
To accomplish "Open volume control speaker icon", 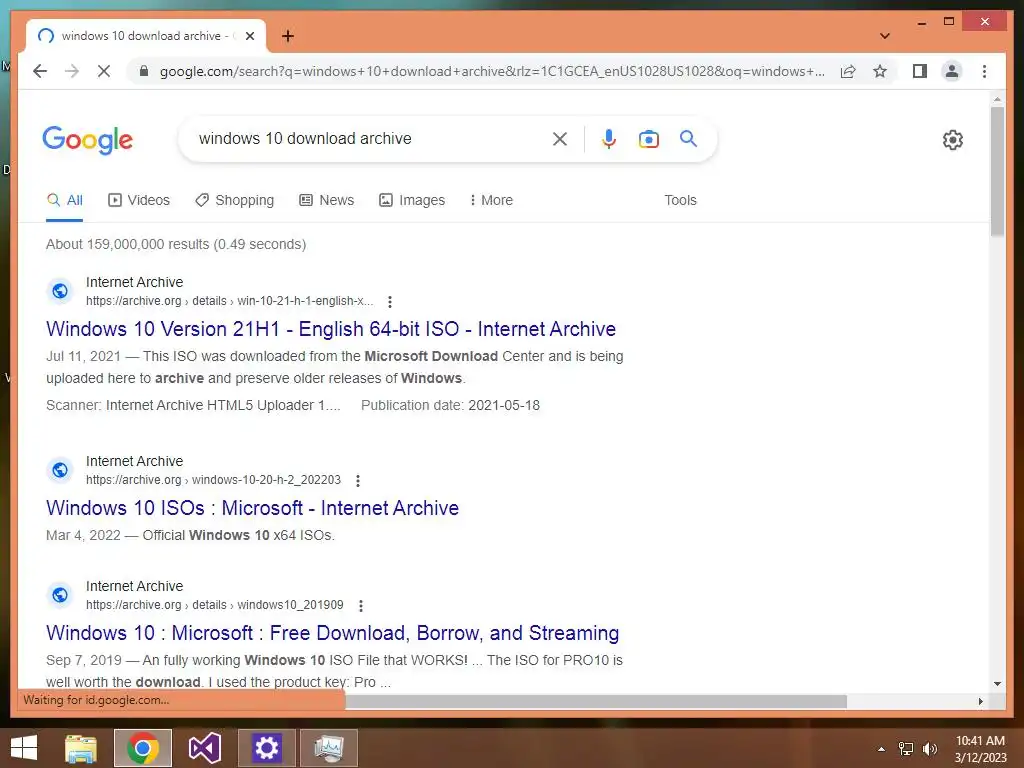I will [x=930, y=749].
